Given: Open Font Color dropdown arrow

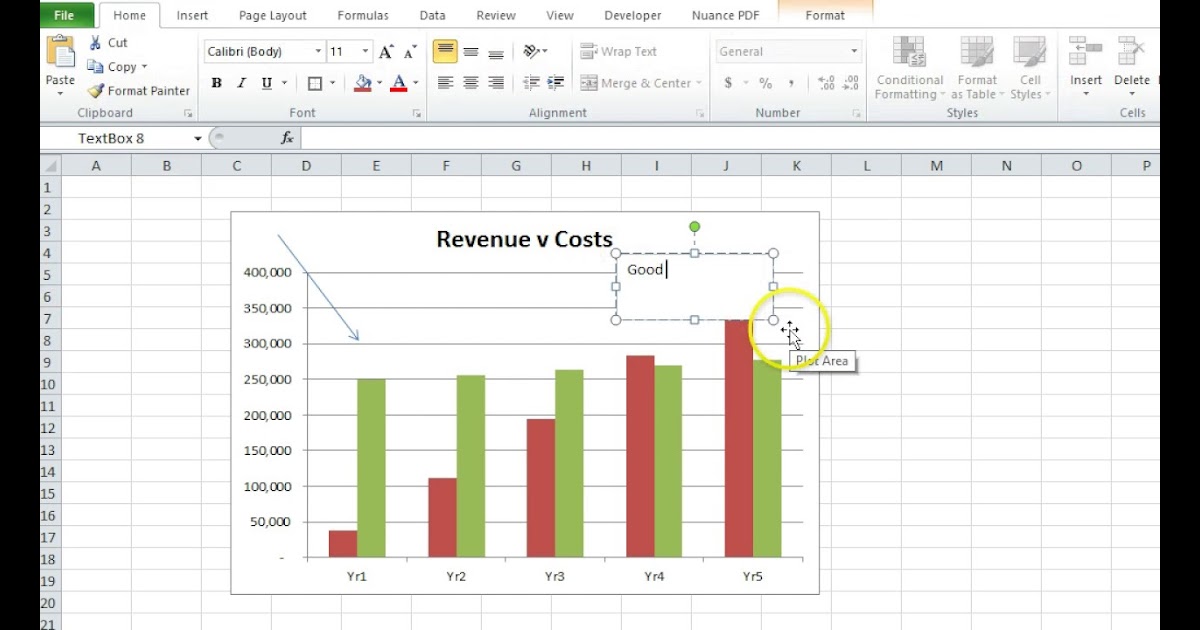Looking at the screenshot, I should point(416,84).
